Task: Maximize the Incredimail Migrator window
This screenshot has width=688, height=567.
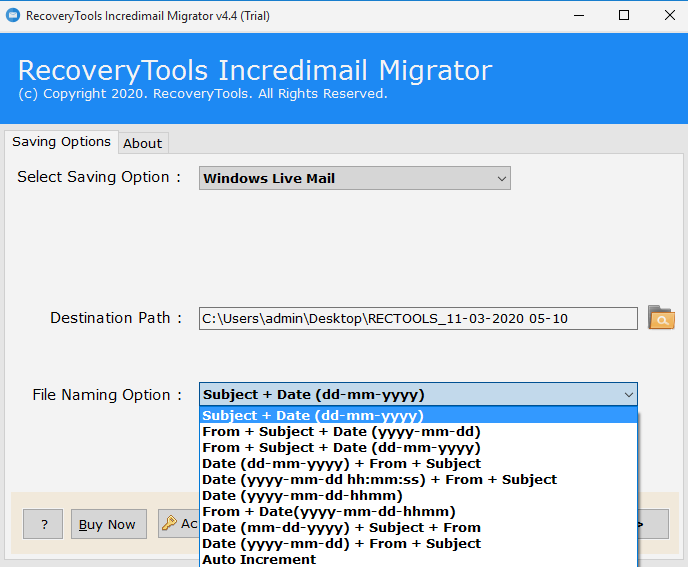Action: point(624,15)
